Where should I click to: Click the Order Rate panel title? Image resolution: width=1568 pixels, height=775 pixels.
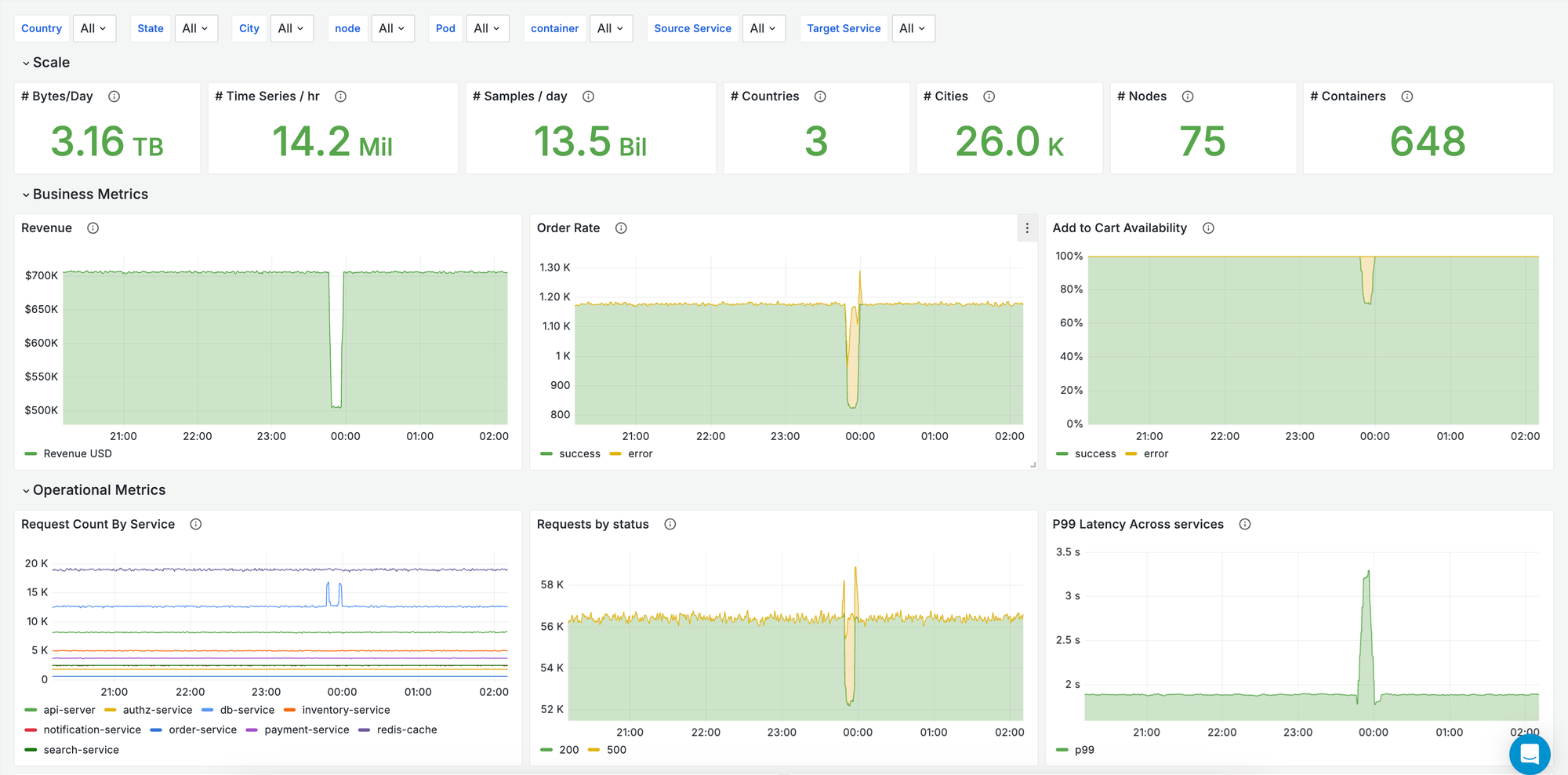[x=568, y=228]
